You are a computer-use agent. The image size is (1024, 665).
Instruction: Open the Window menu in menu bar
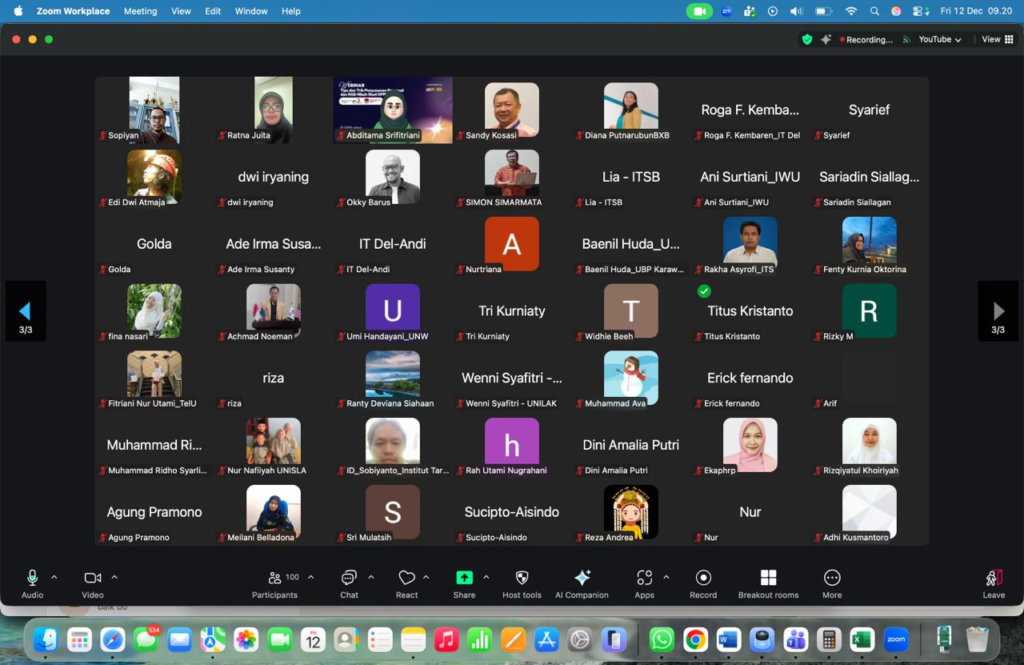251,11
